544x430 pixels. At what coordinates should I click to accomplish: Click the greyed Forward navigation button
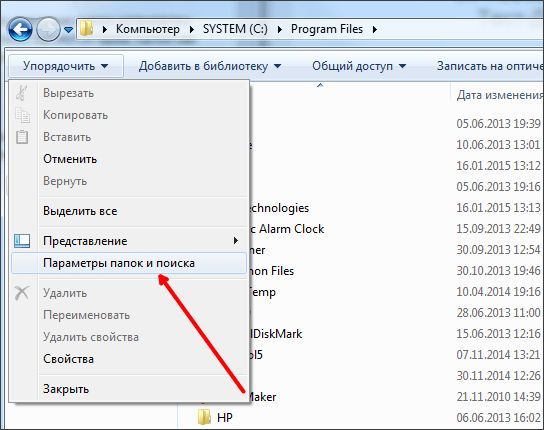tap(48, 29)
